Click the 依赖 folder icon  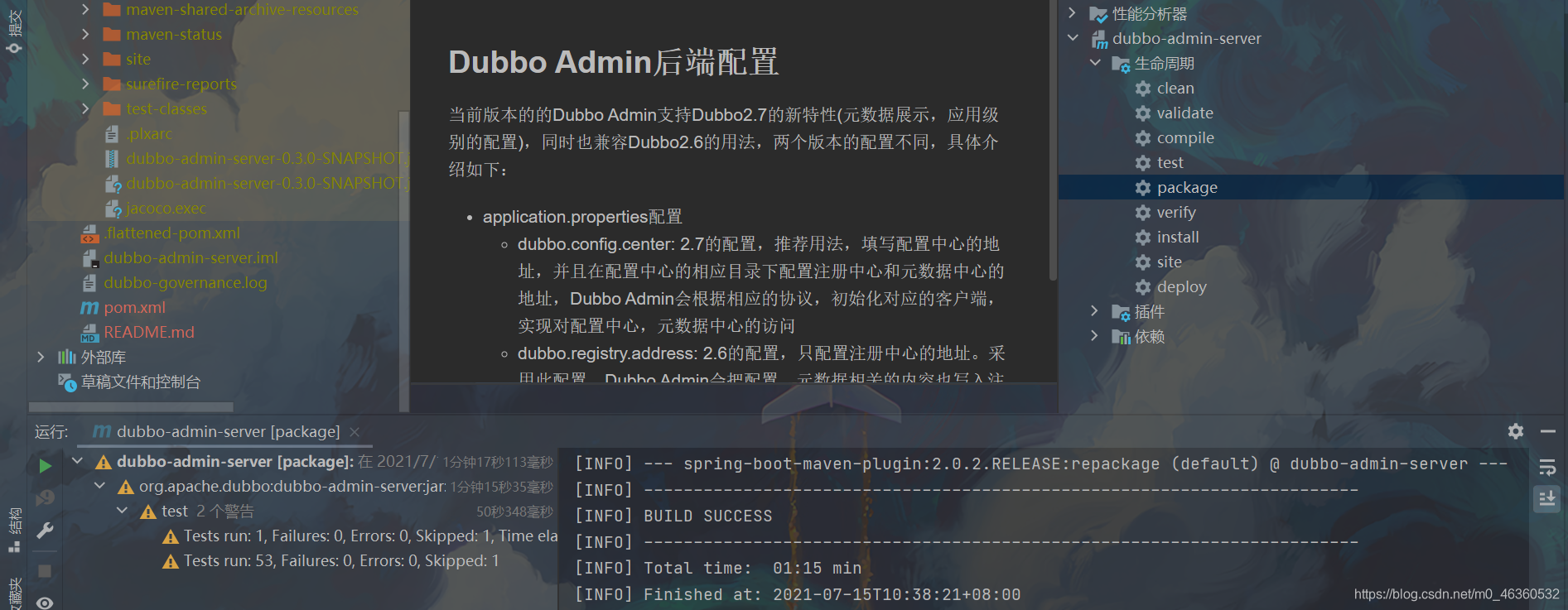point(1121,337)
